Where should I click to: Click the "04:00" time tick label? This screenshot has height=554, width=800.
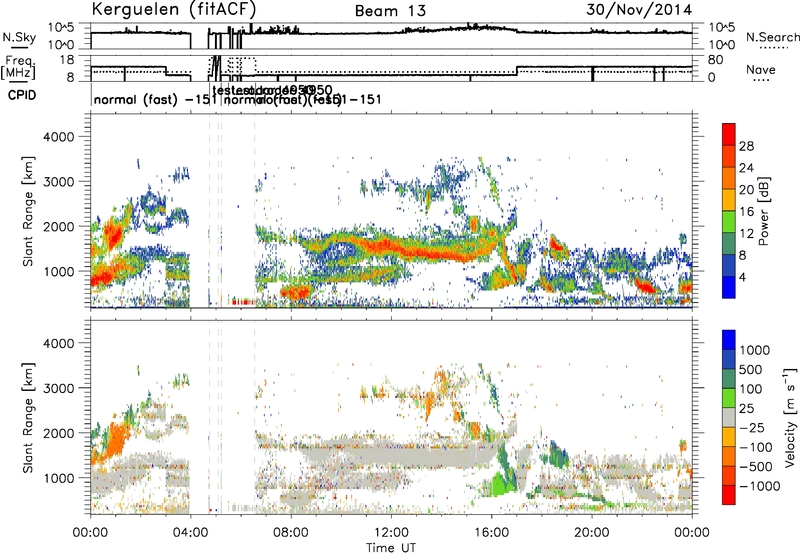pyautogui.click(x=190, y=533)
